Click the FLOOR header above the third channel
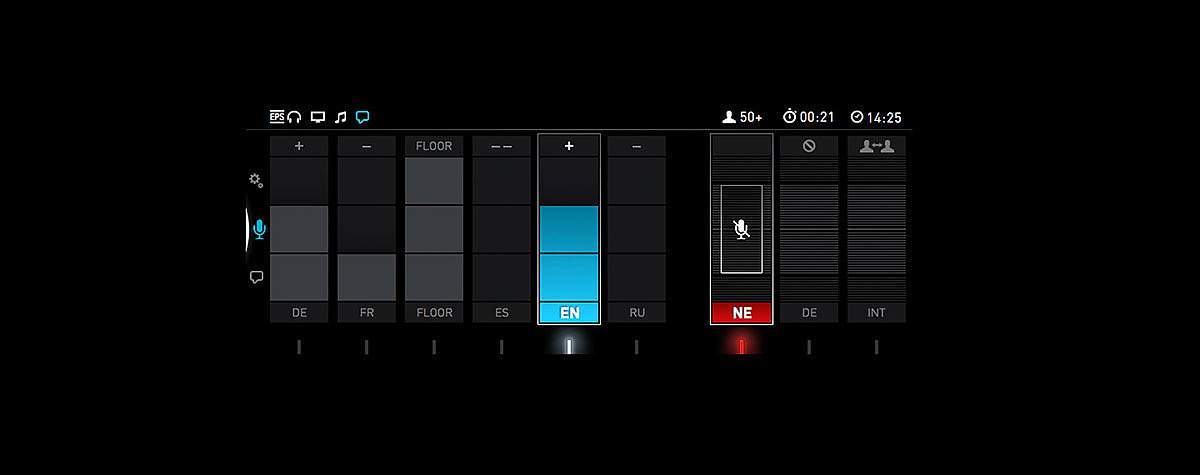 [x=434, y=146]
